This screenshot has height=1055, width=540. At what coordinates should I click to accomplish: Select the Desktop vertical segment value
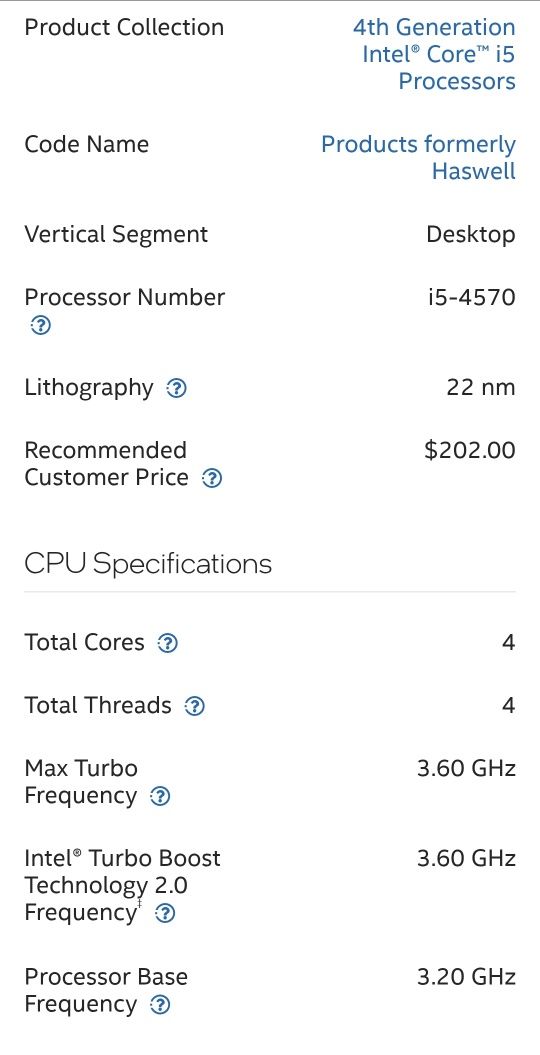(471, 235)
